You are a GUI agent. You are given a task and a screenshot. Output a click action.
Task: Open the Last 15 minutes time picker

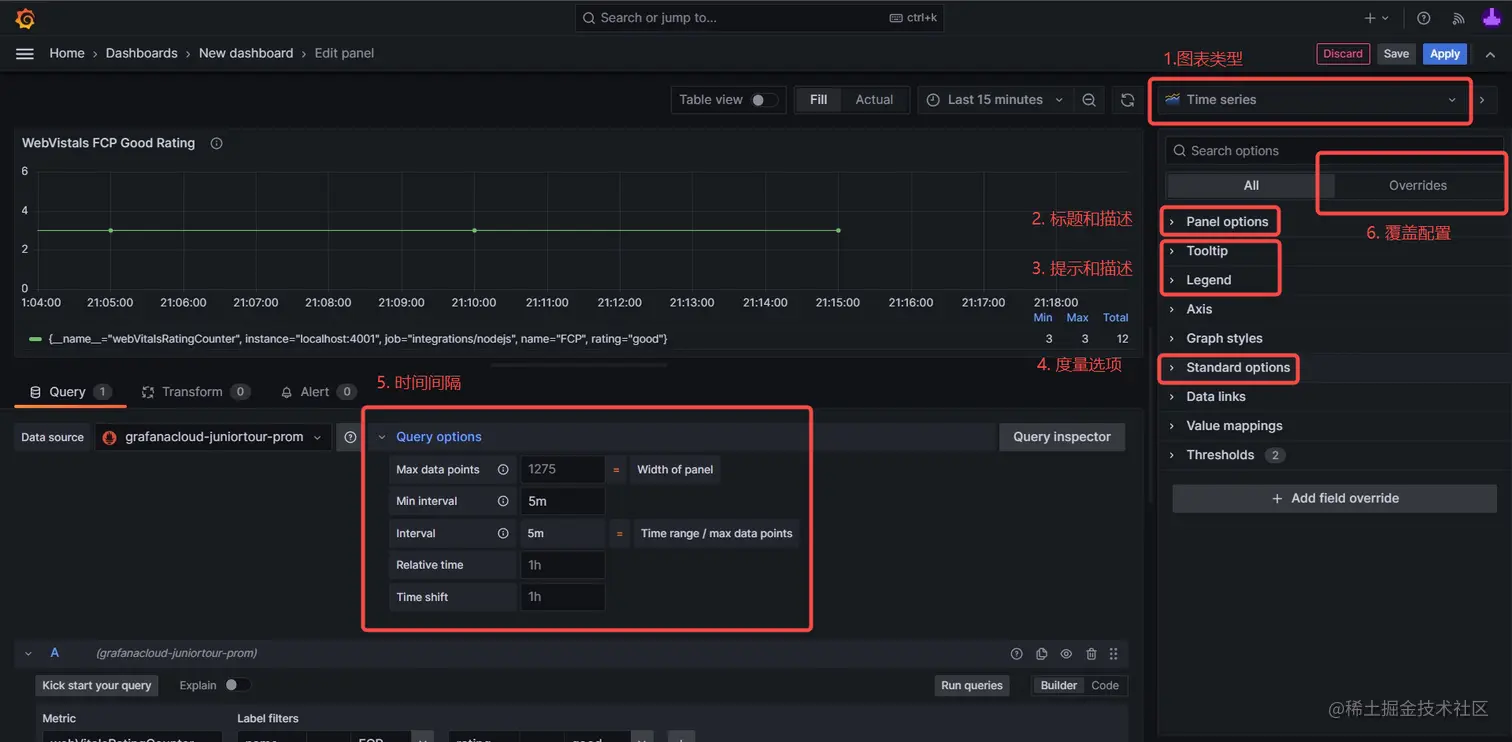coord(994,100)
